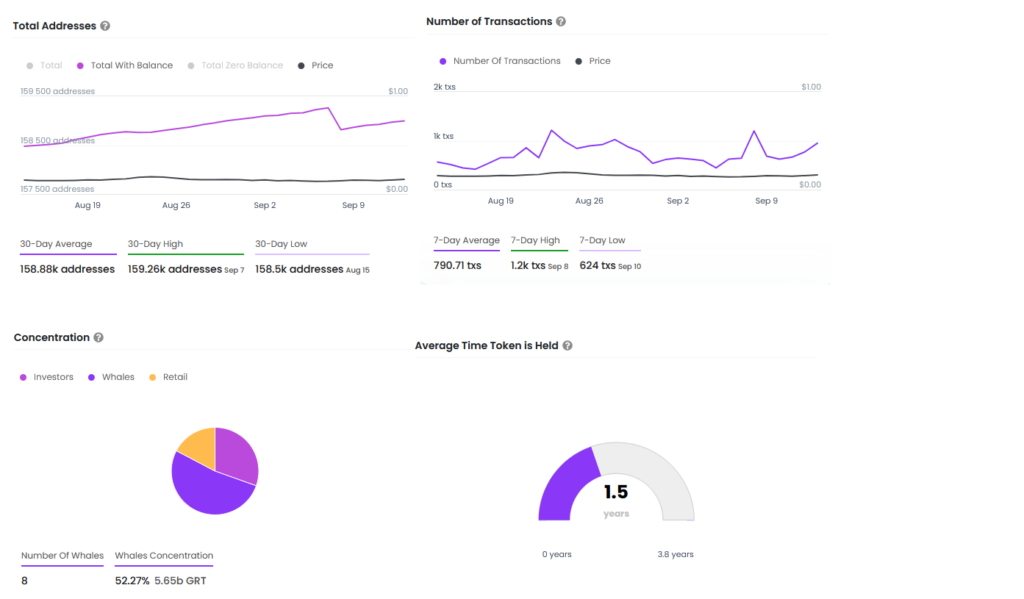Toggle Retail legend item in Concentration
1024x599 pixels.
[x=168, y=377]
